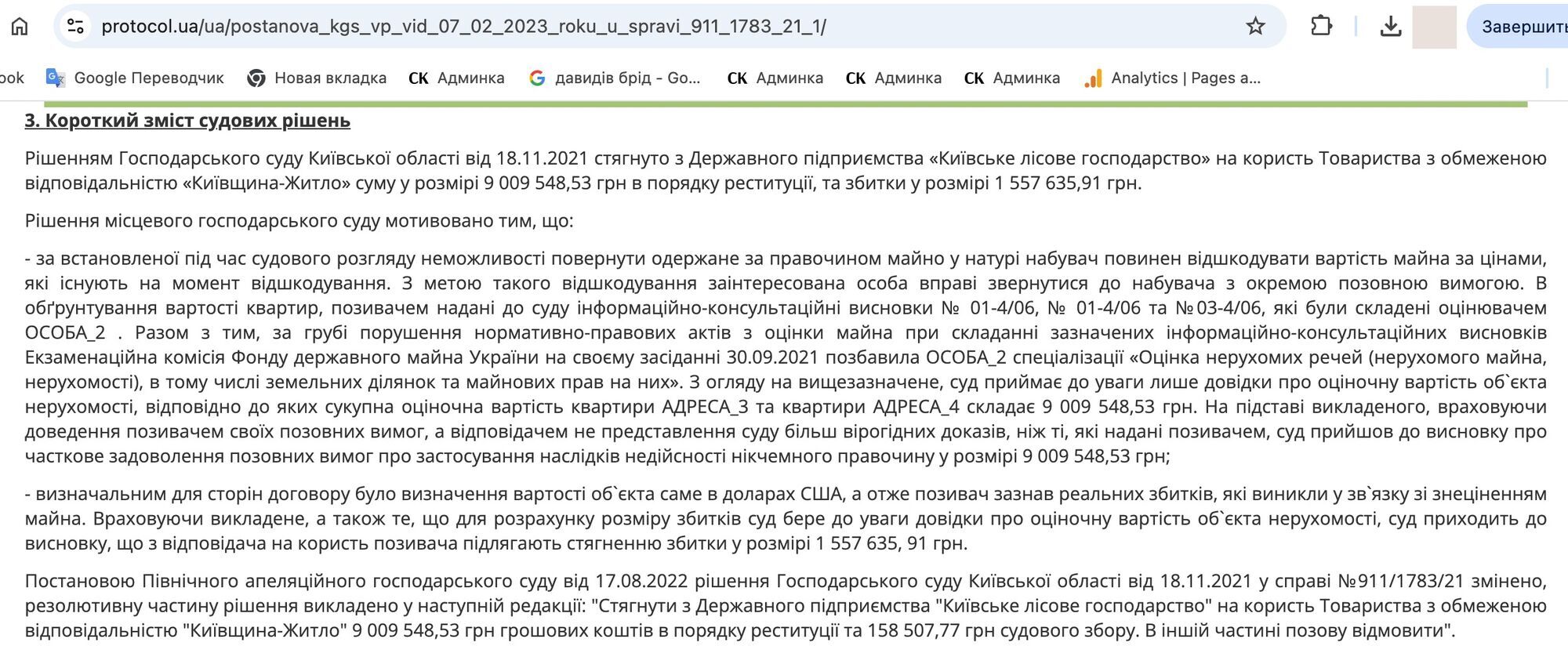Viewport: 1568px width, 653px height.
Task: Click the text "Постановою Північного апеляційного господарського суду"
Action: tap(292, 582)
